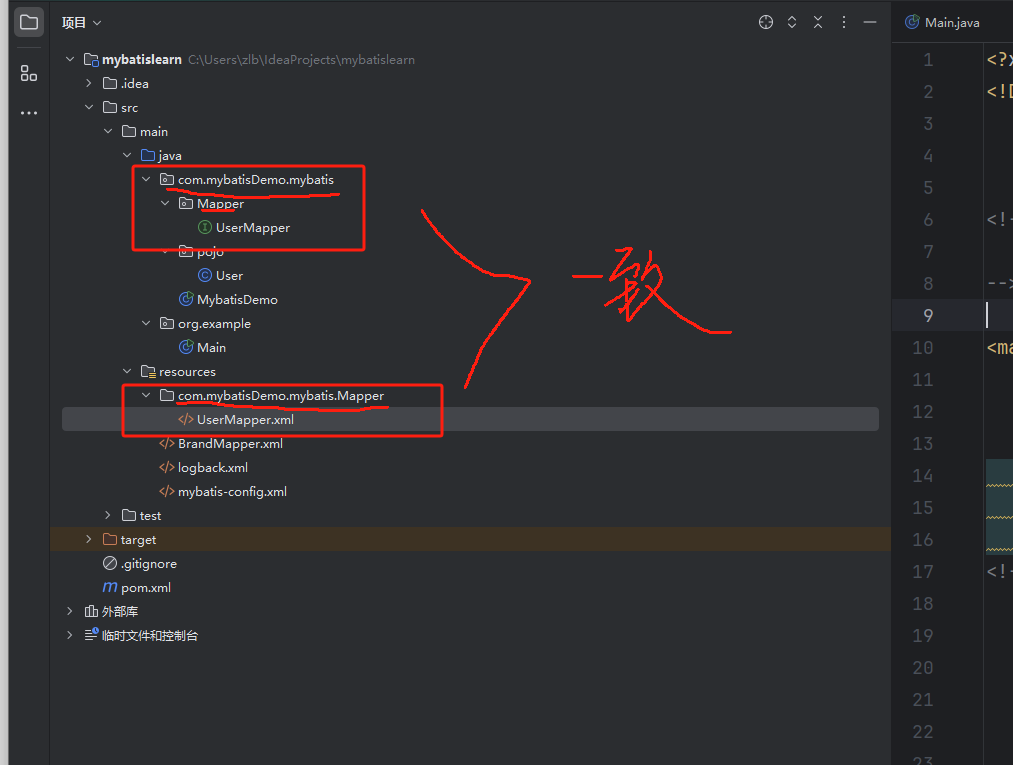The image size is (1013, 765).
Task: Expand the 外部库 node chevron
Action: pyautogui.click(x=70, y=611)
